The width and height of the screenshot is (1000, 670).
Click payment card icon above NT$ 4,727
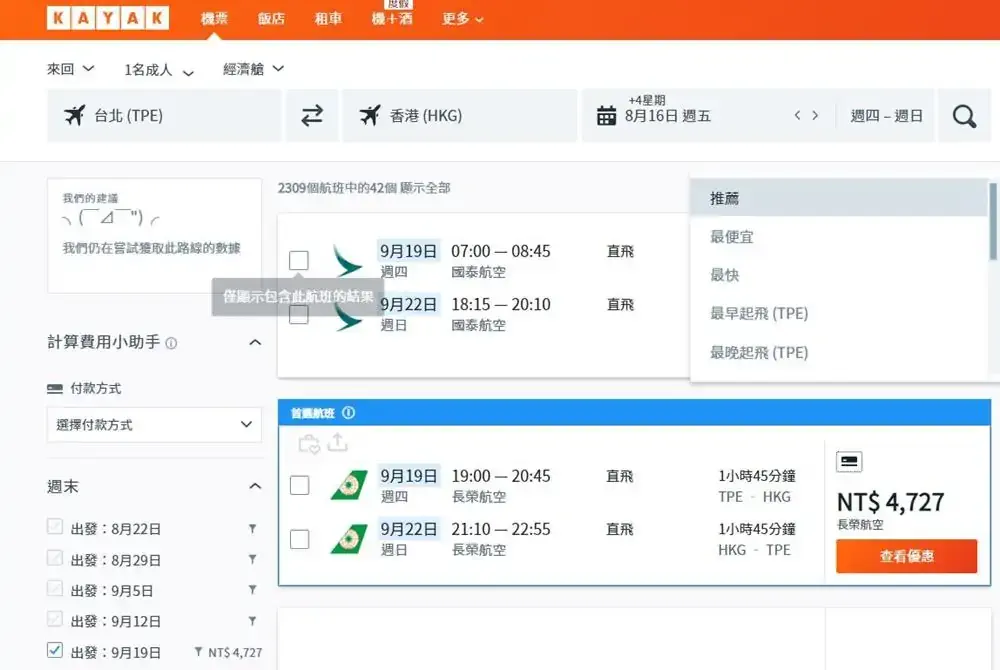click(849, 461)
